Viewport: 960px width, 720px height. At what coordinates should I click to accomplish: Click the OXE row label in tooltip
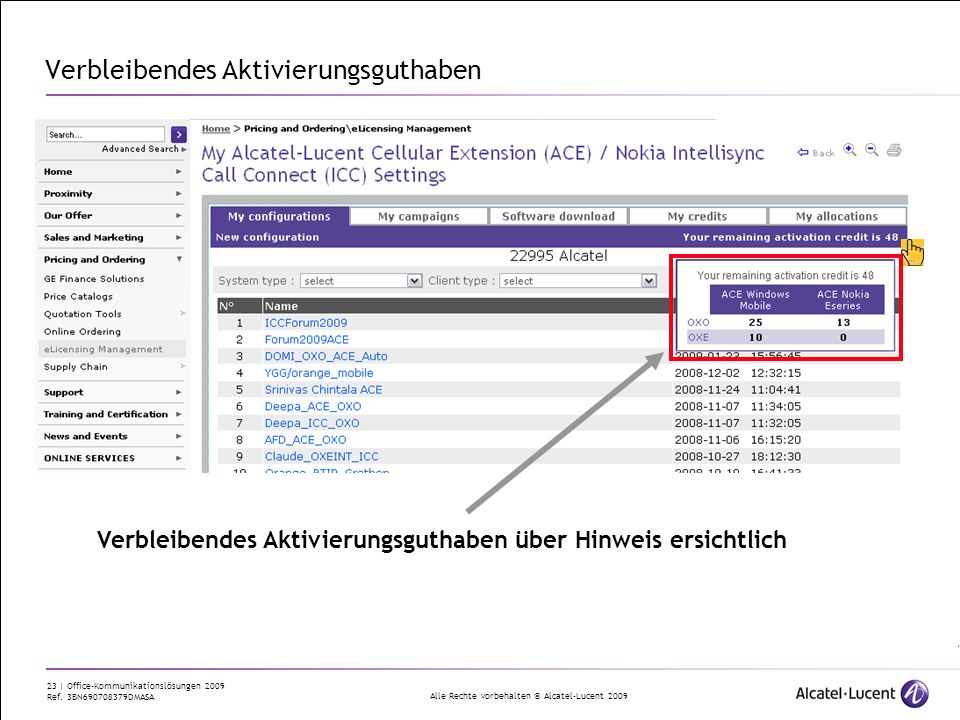click(x=698, y=337)
